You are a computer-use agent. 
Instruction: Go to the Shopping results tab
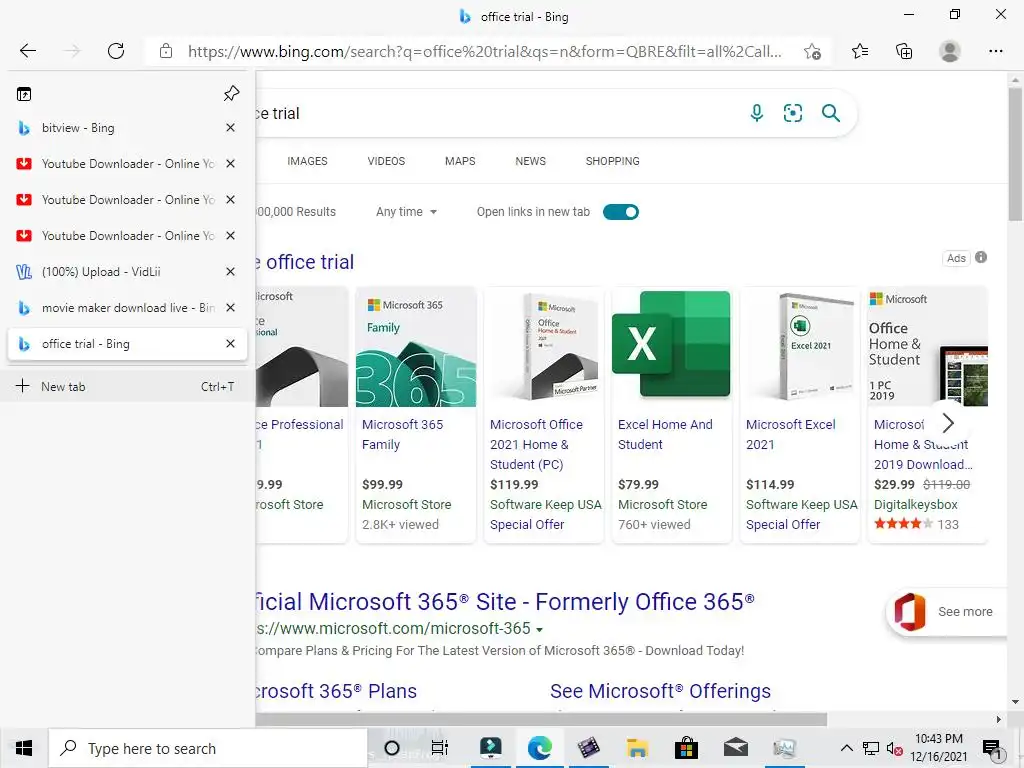click(x=613, y=161)
